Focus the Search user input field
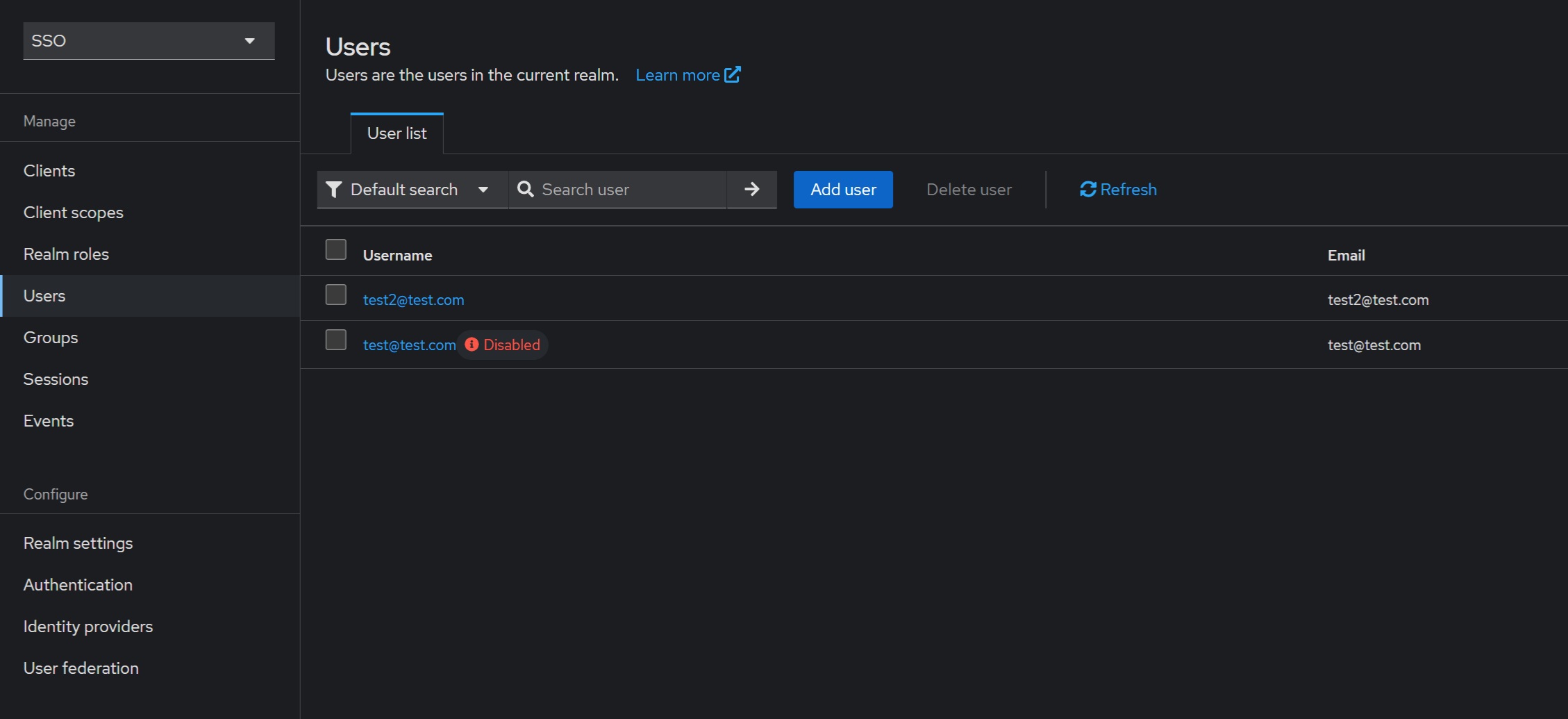This screenshot has height=719, width=1568. tap(628, 189)
